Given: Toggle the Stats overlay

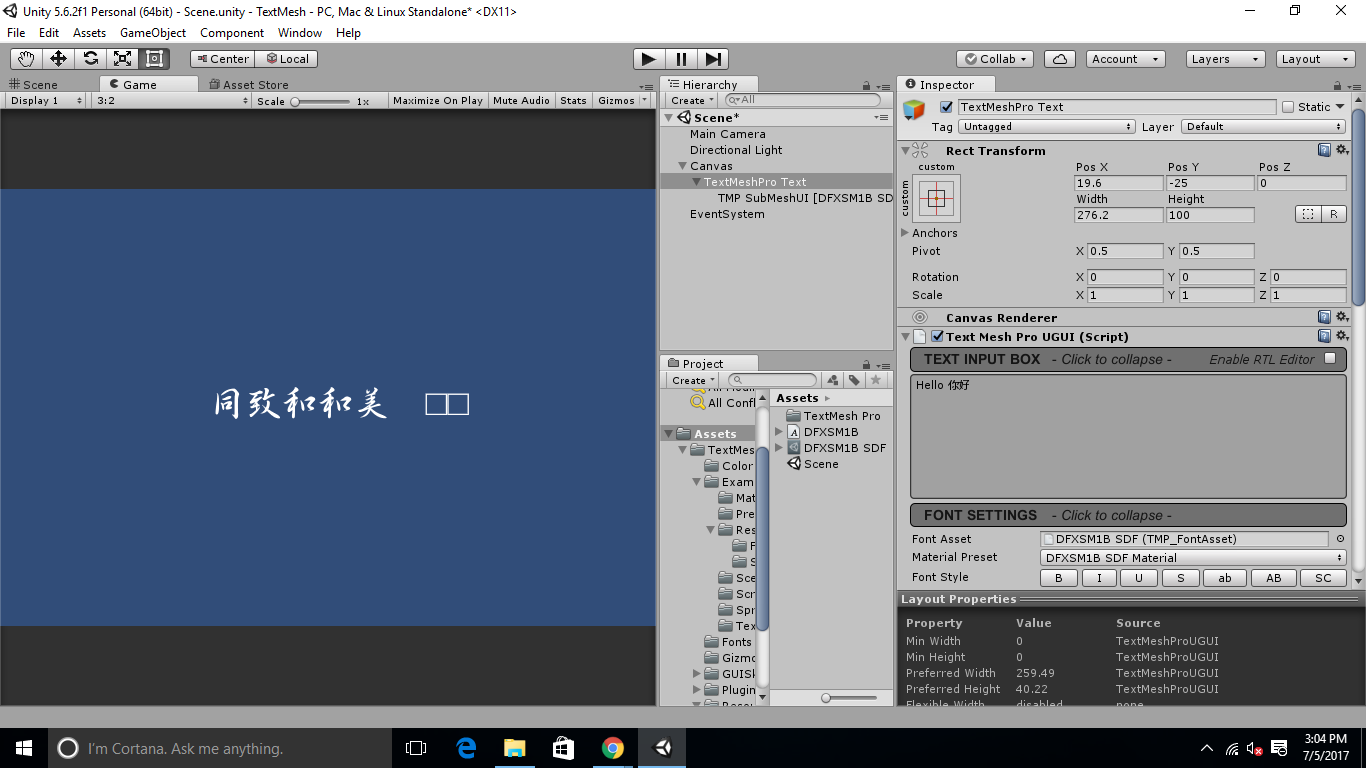Looking at the screenshot, I should 573,101.
